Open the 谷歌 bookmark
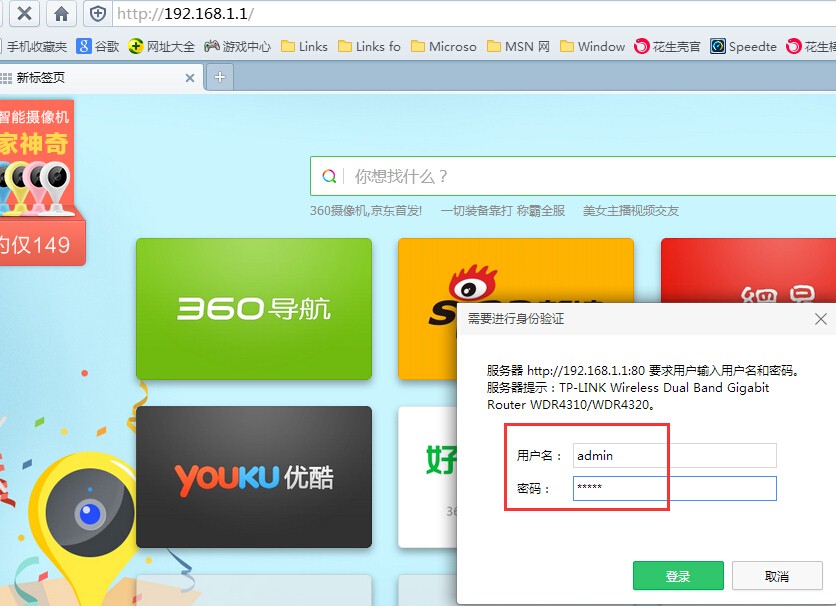This screenshot has width=836, height=606. click(98, 47)
